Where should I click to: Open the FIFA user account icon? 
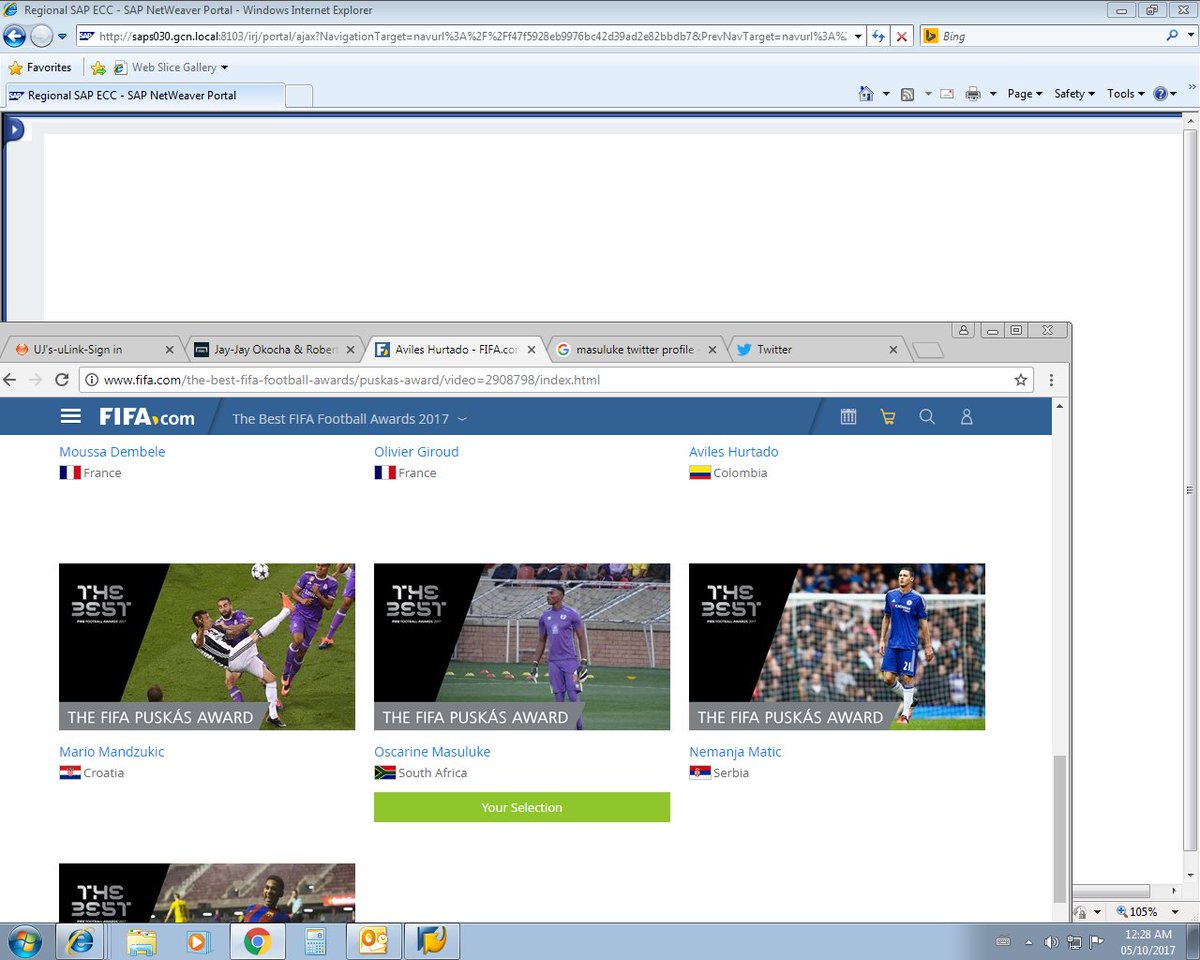click(966, 417)
